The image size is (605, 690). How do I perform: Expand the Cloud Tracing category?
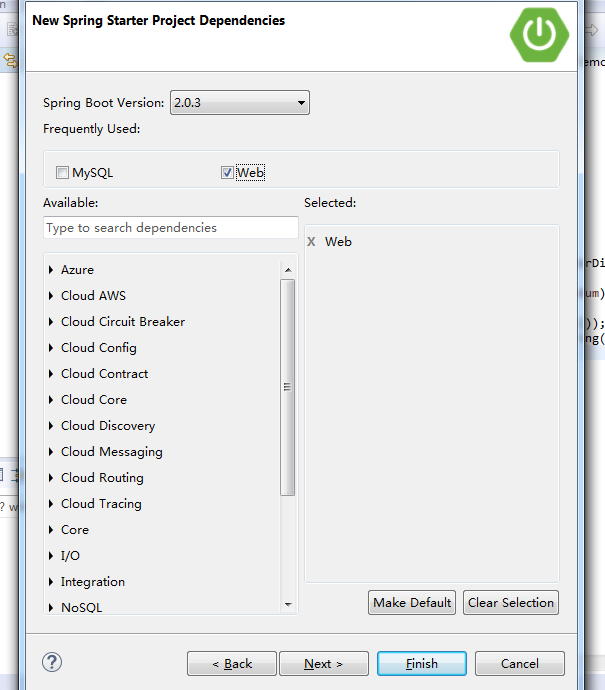(51, 503)
